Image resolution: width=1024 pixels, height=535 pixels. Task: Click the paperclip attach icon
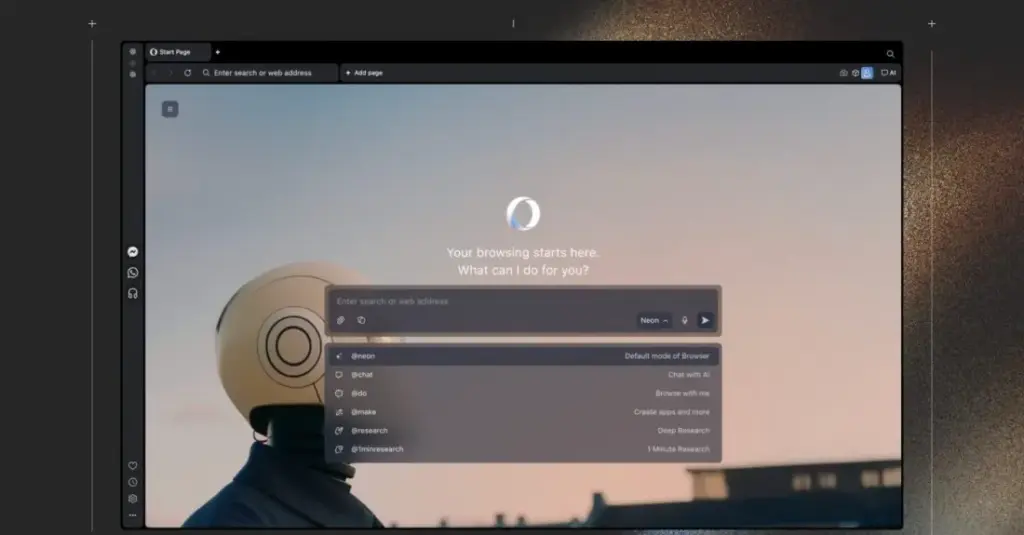[x=341, y=320]
